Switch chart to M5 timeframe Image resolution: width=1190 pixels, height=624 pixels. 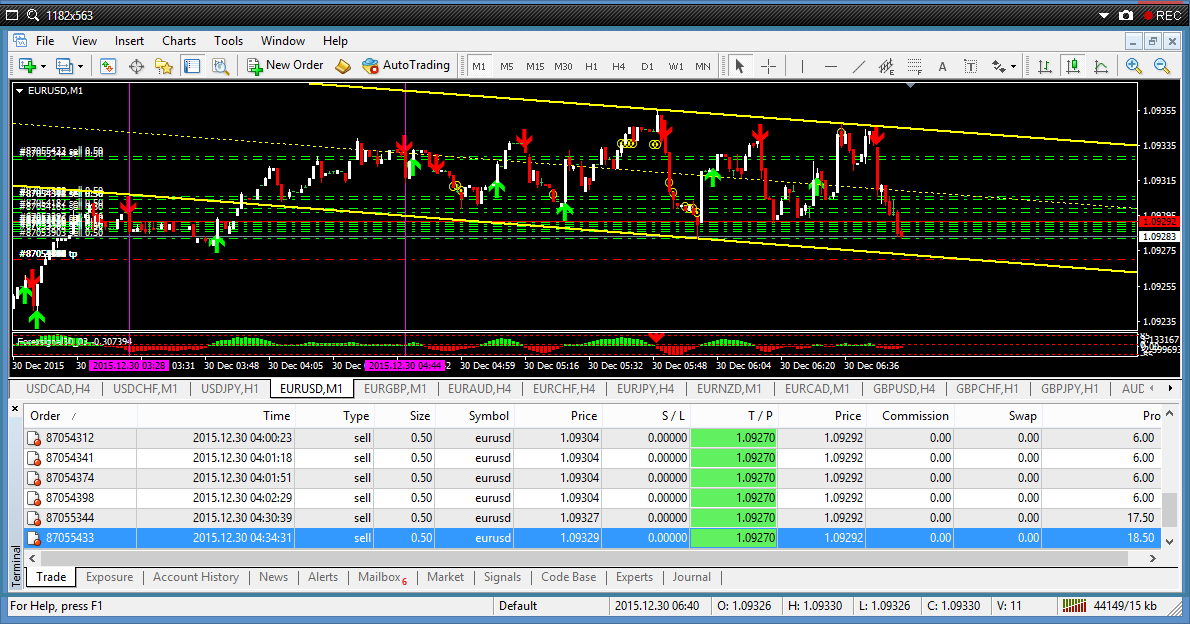[506, 66]
